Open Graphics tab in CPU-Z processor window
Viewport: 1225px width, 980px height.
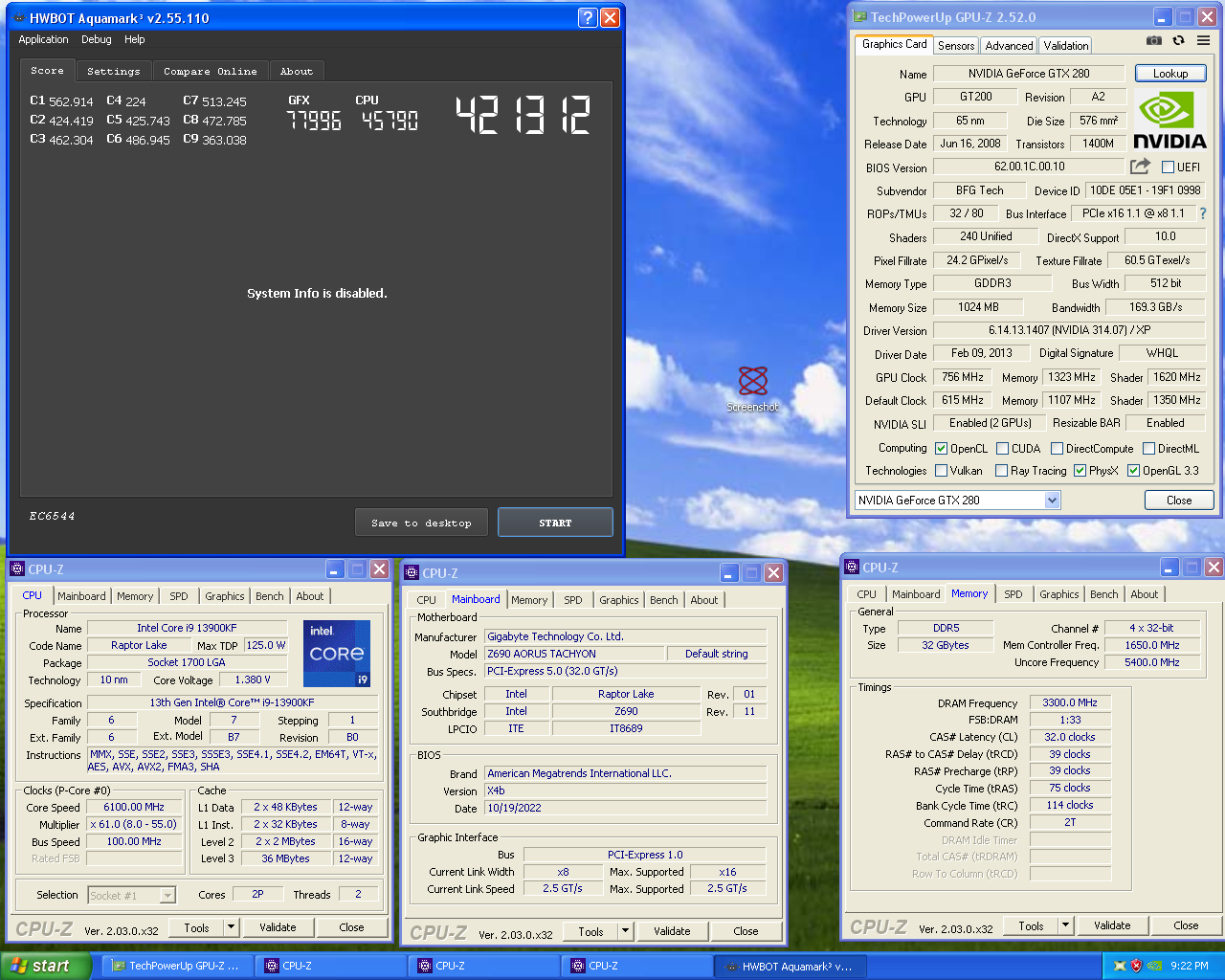pyautogui.click(x=225, y=596)
